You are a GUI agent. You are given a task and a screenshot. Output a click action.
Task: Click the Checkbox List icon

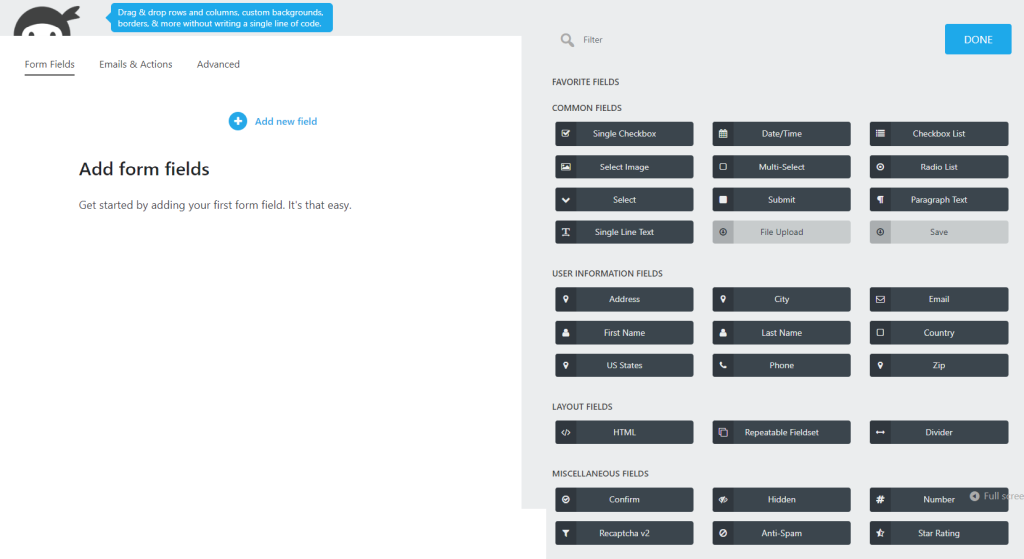[880, 133]
